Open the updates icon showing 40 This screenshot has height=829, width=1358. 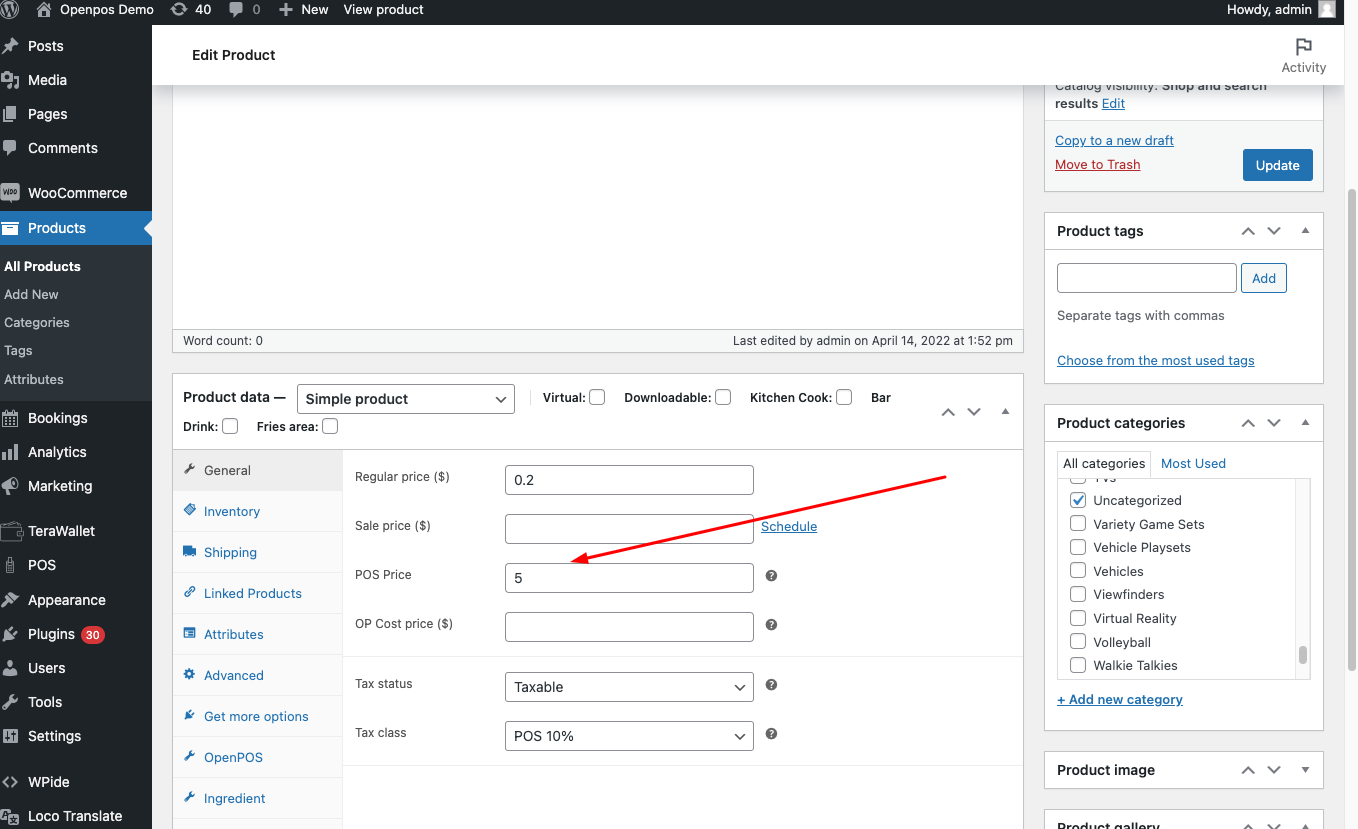(x=178, y=10)
